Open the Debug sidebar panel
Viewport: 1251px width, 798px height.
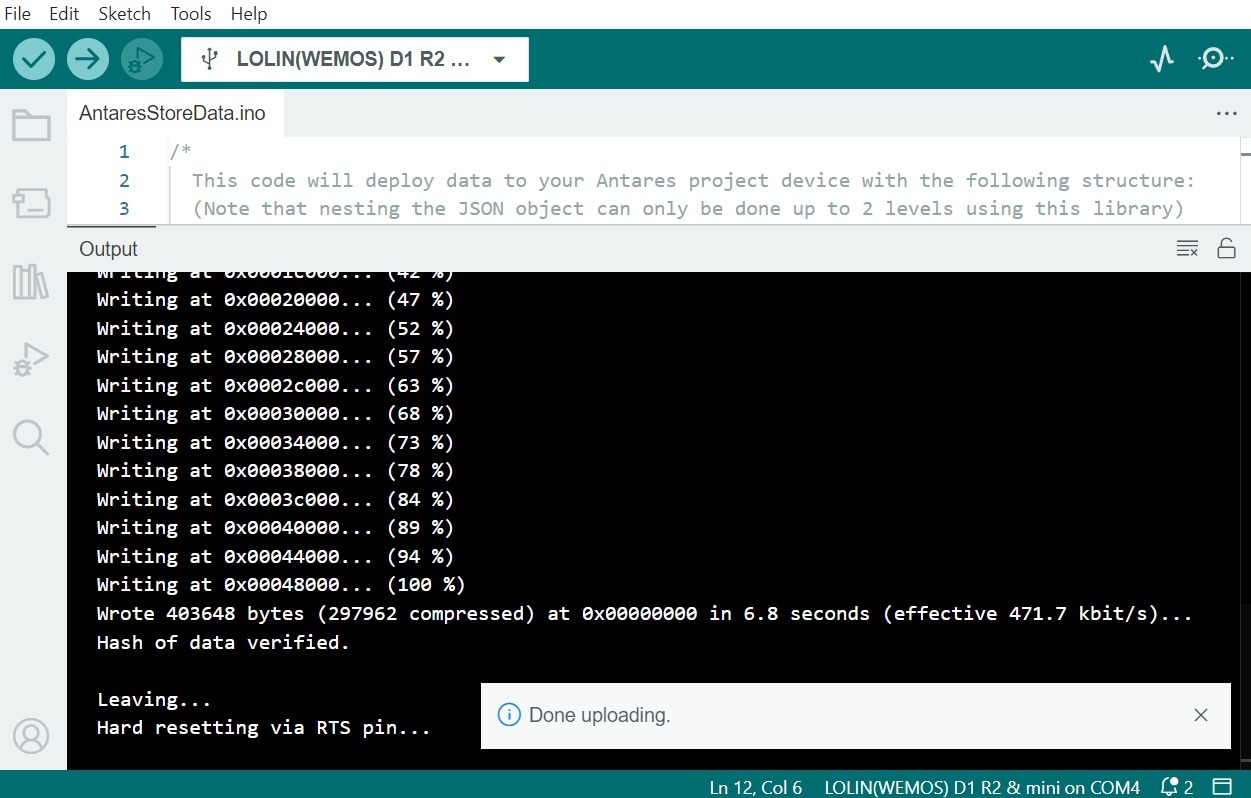31,359
